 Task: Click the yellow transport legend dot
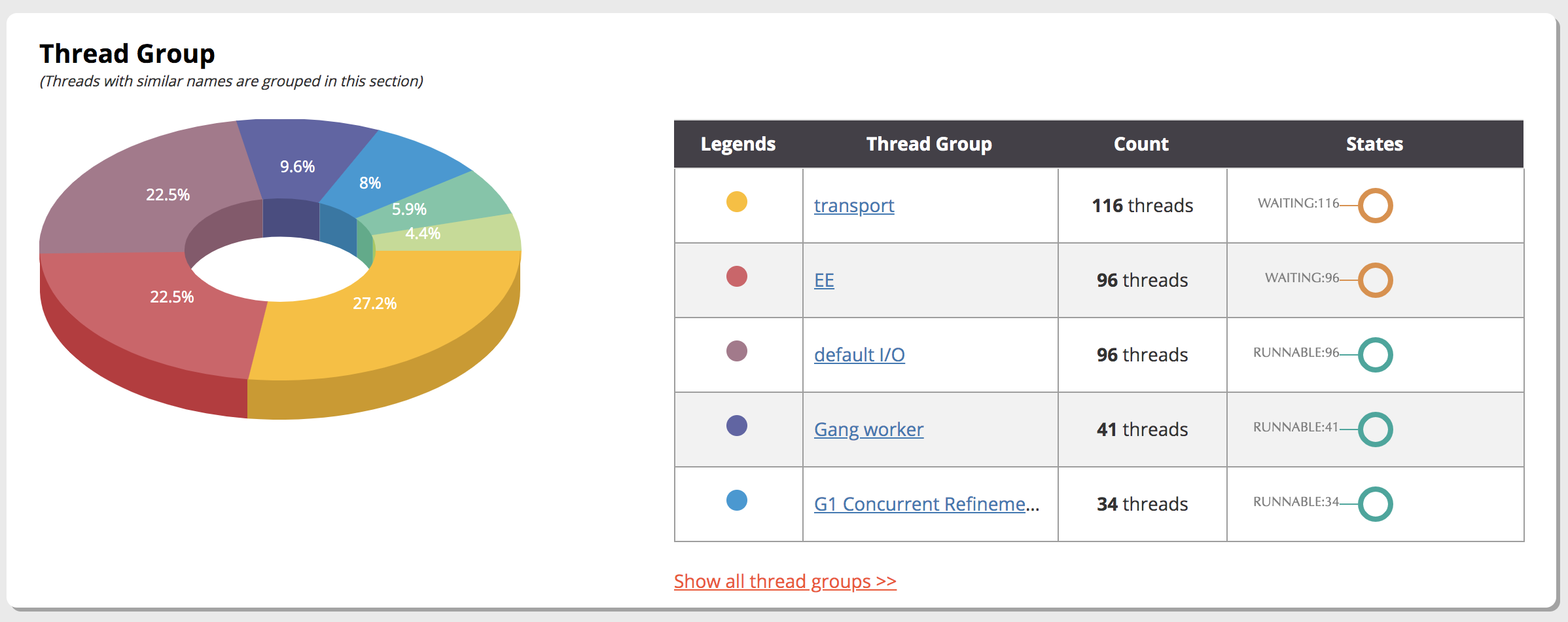(737, 202)
